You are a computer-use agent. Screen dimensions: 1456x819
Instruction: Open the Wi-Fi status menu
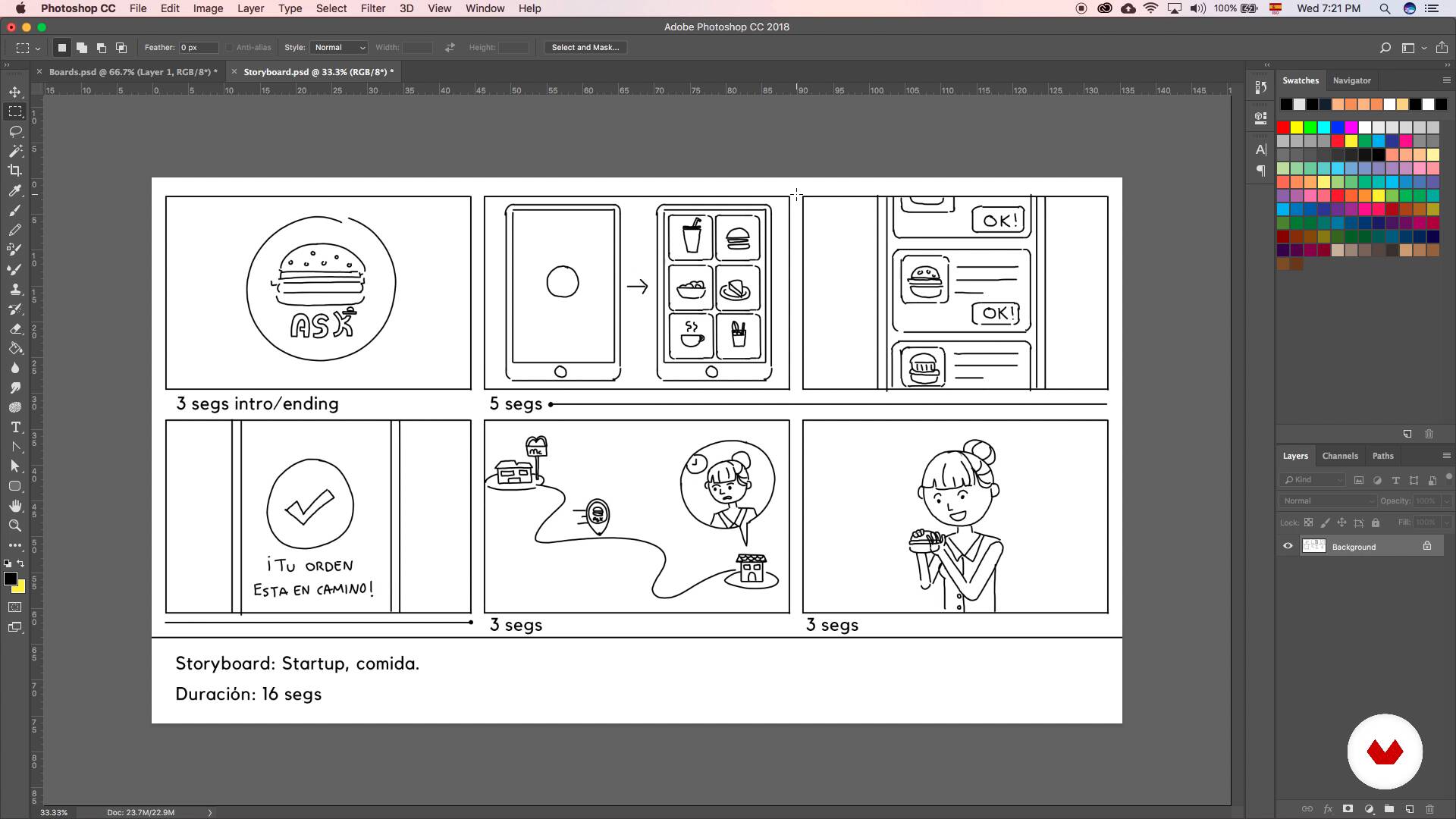(x=1151, y=8)
